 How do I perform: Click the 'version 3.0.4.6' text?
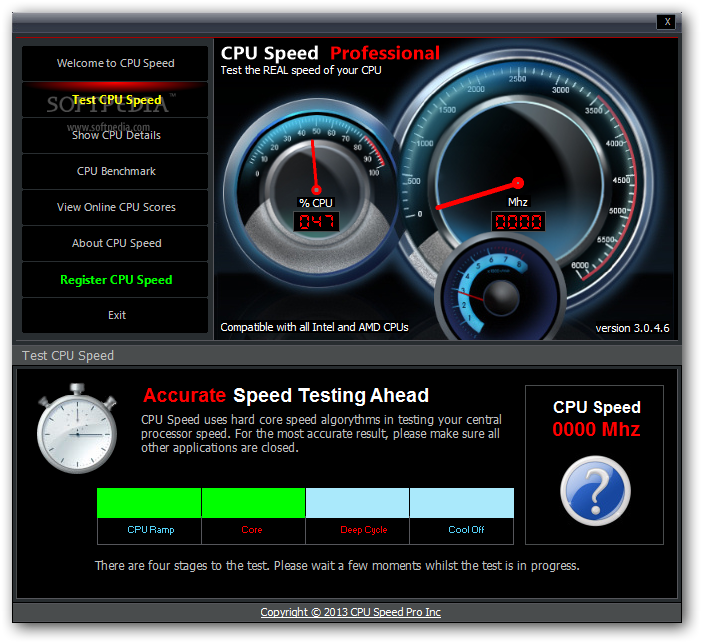[632, 328]
